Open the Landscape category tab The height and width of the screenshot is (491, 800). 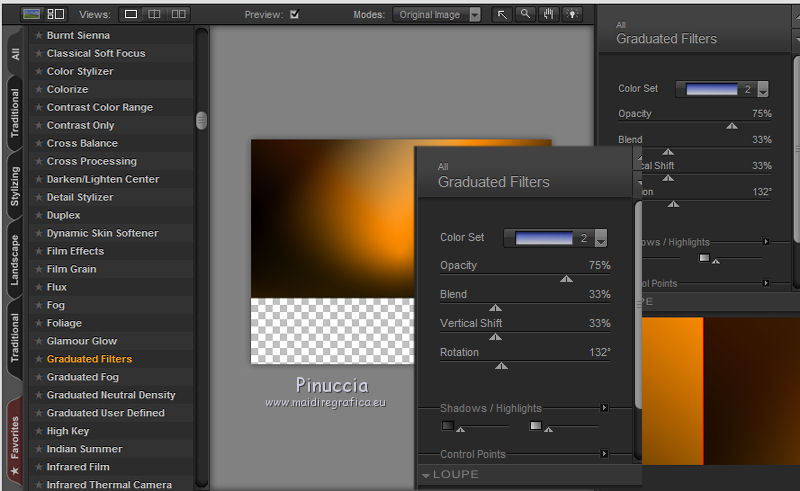[15, 260]
